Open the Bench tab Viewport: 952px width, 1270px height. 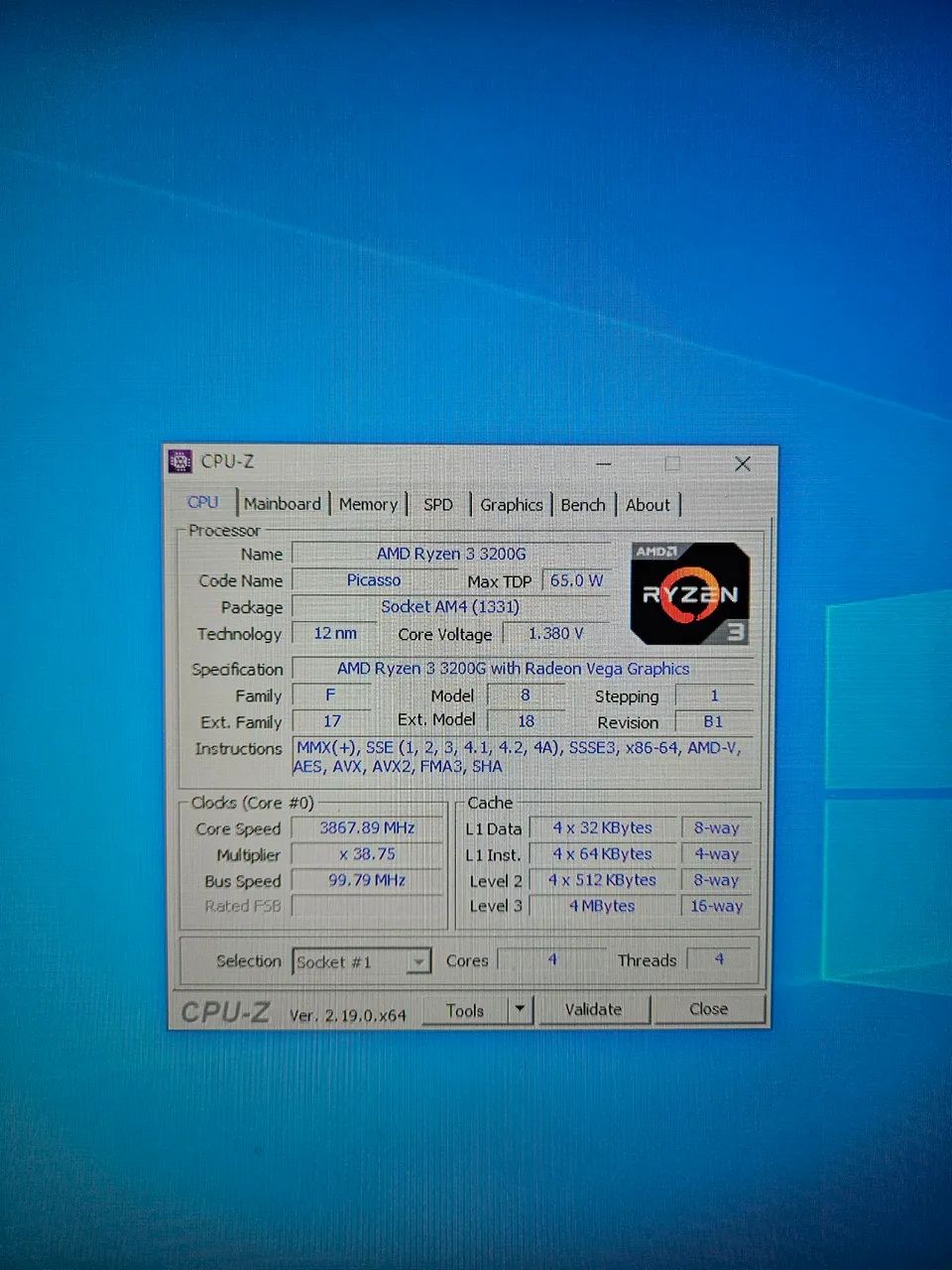click(x=583, y=504)
